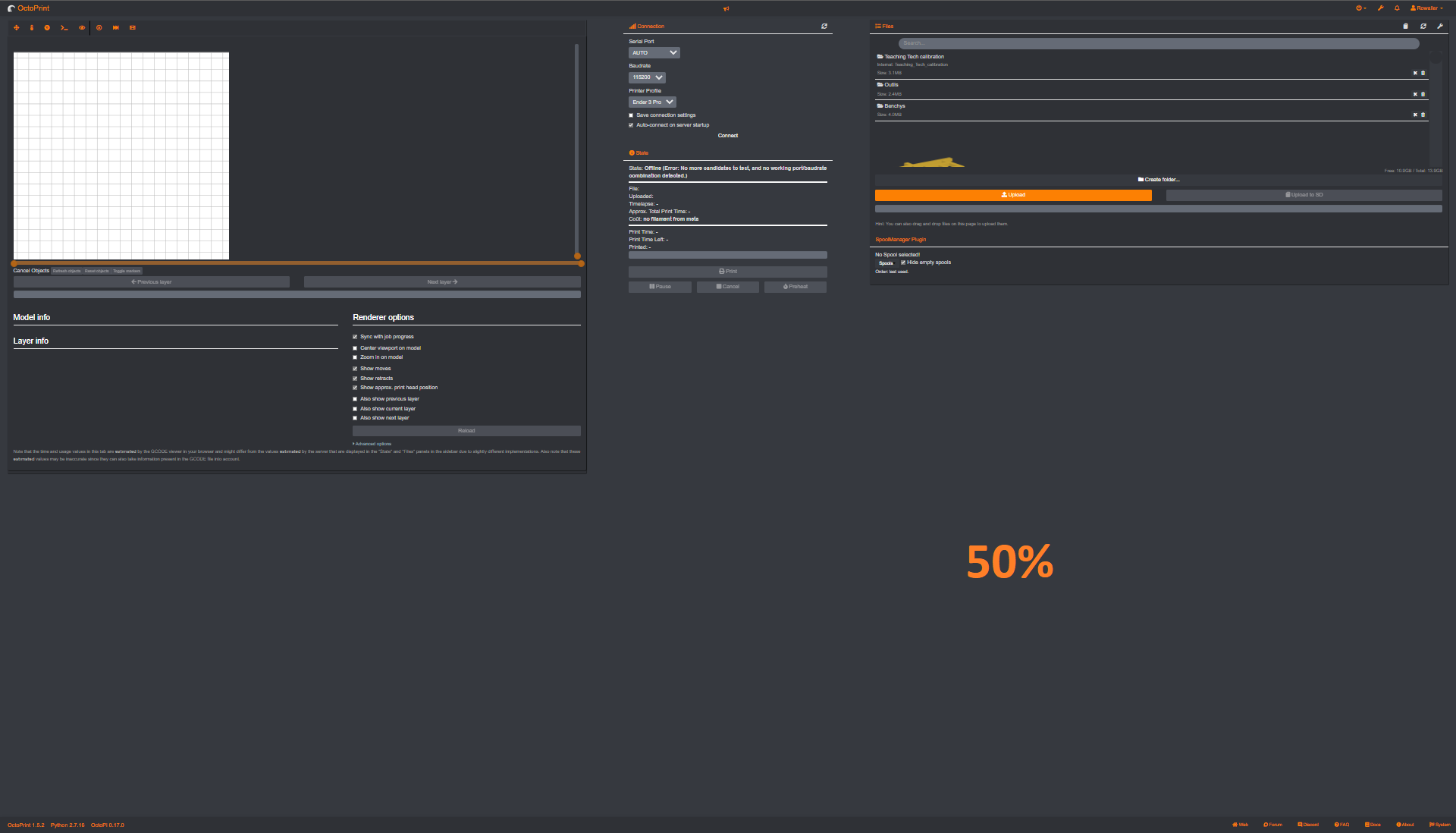Open the Printer Profile Ender 3 Pro dropdown

(651, 102)
